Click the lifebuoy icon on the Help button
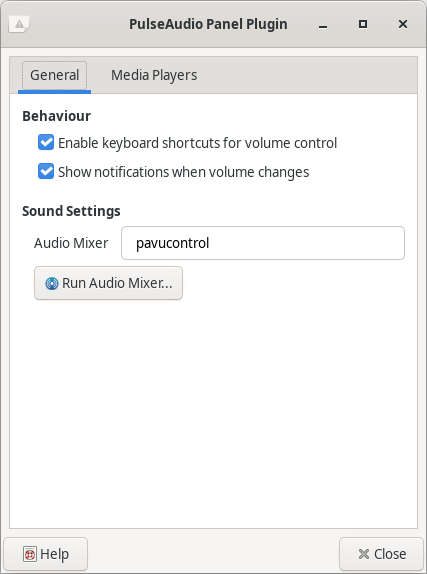 tap(30, 554)
